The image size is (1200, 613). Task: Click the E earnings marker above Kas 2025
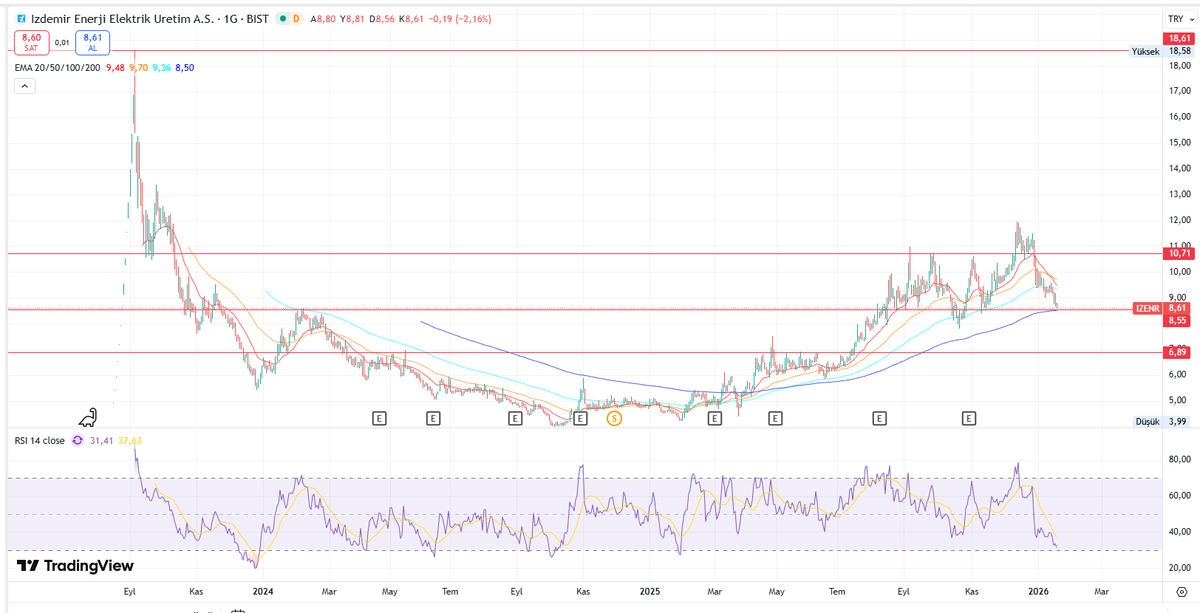click(x=969, y=418)
